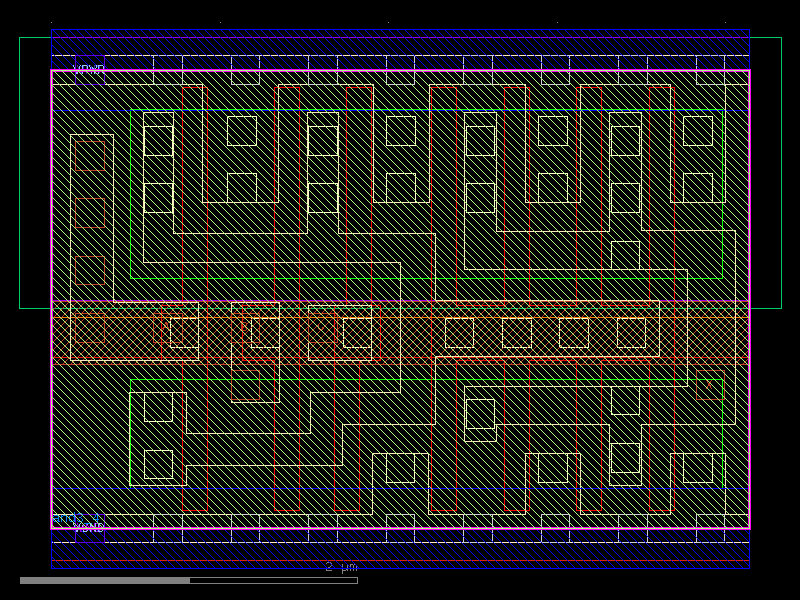Select the magenta cell boundary outline
The width and height of the screenshot is (800, 600).
[54, 300]
